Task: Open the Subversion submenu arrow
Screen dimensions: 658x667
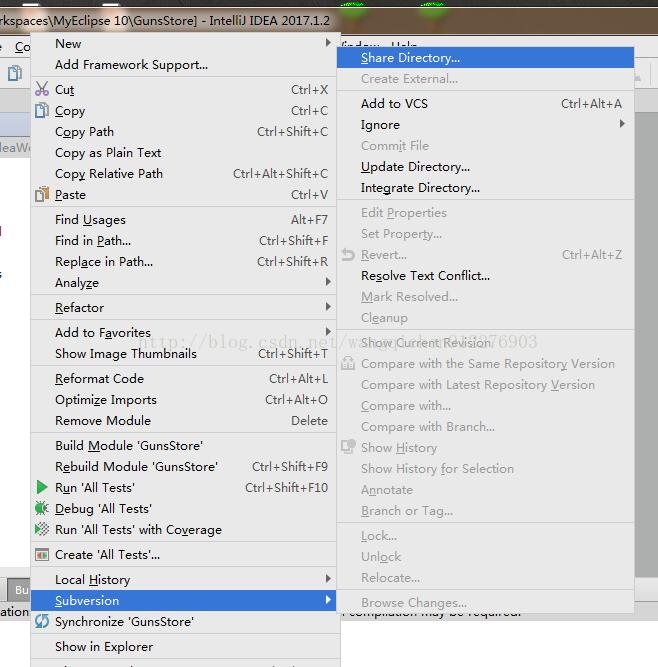Action: pos(328,600)
